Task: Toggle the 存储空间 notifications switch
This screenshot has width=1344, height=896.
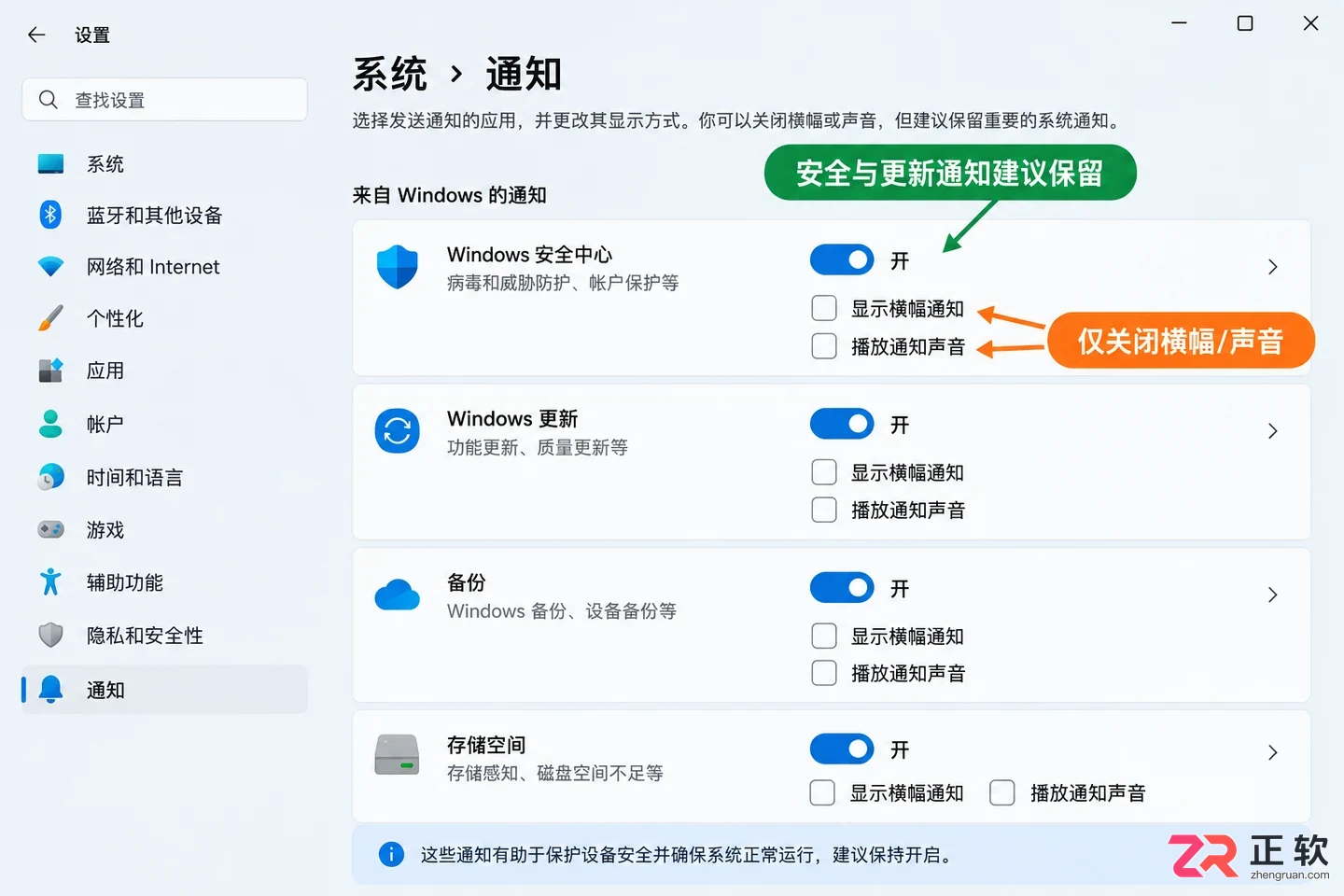Action: pos(842,749)
